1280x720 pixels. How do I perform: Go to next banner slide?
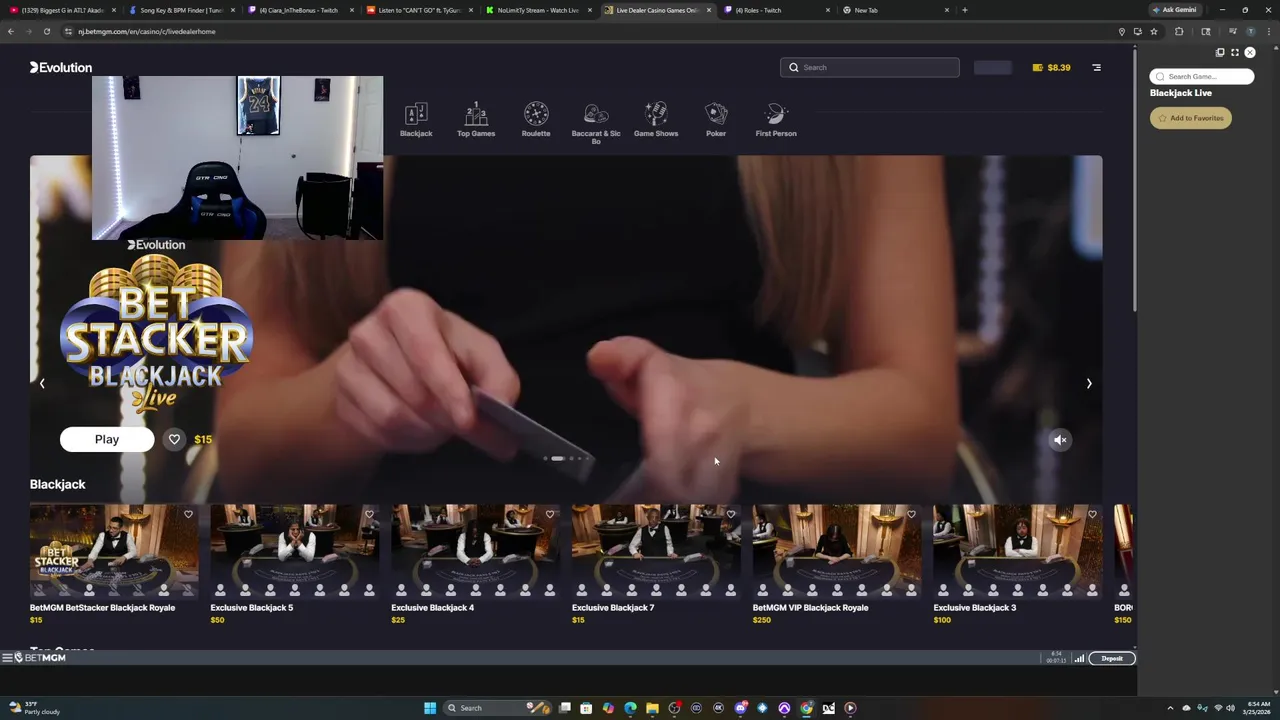pyautogui.click(x=1089, y=383)
